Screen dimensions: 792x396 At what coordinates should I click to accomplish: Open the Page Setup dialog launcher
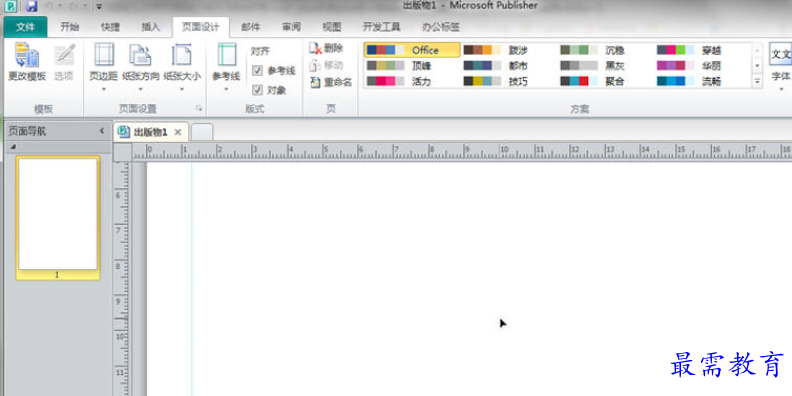(200, 109)
